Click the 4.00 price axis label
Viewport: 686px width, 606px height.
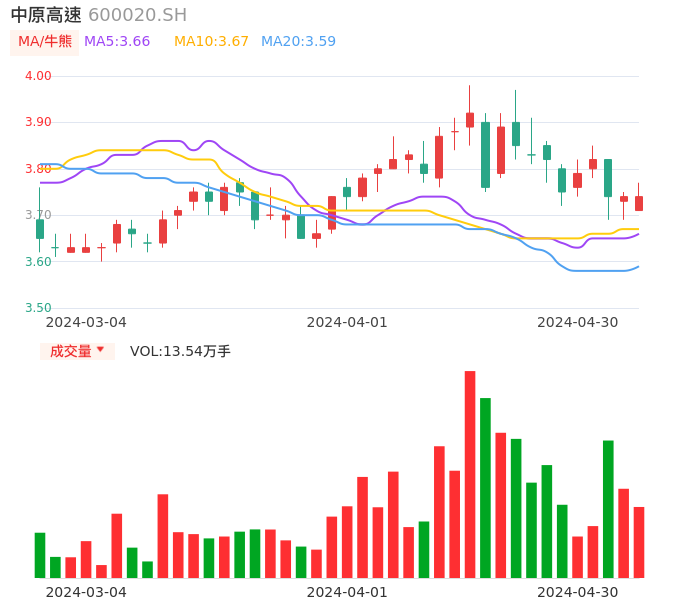(38, 76)
